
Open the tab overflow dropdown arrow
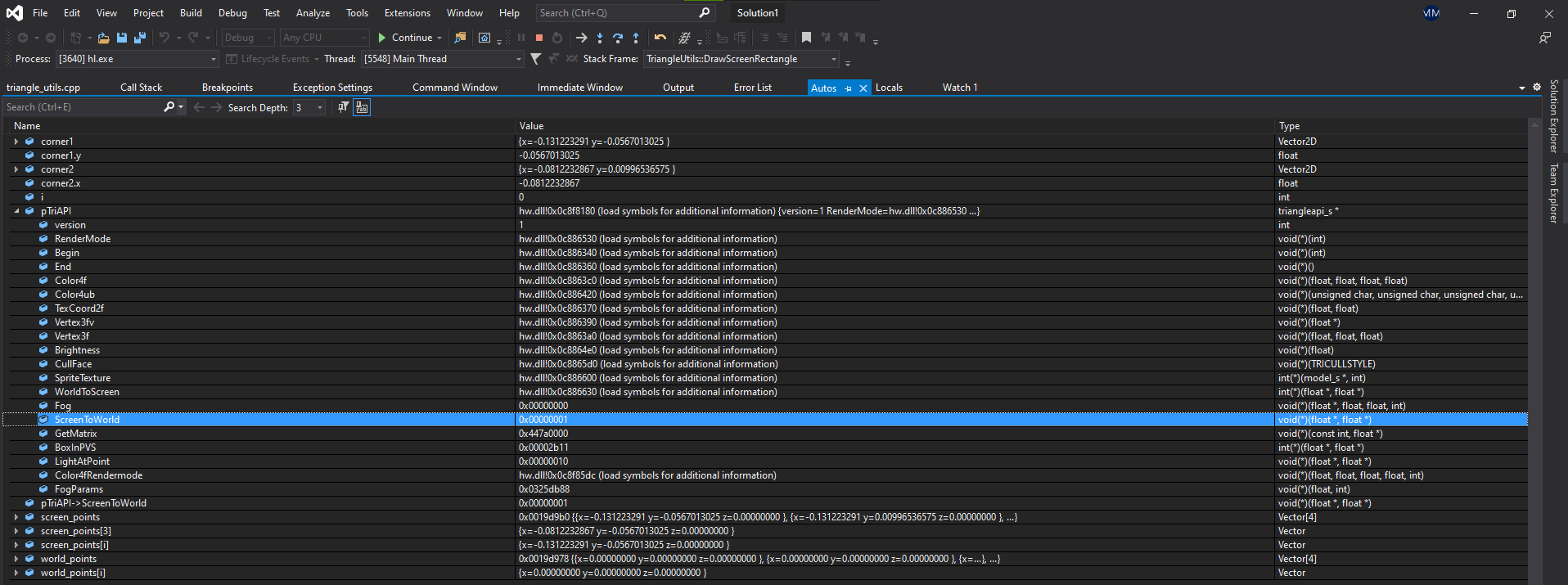click(x=1522, y=88)
